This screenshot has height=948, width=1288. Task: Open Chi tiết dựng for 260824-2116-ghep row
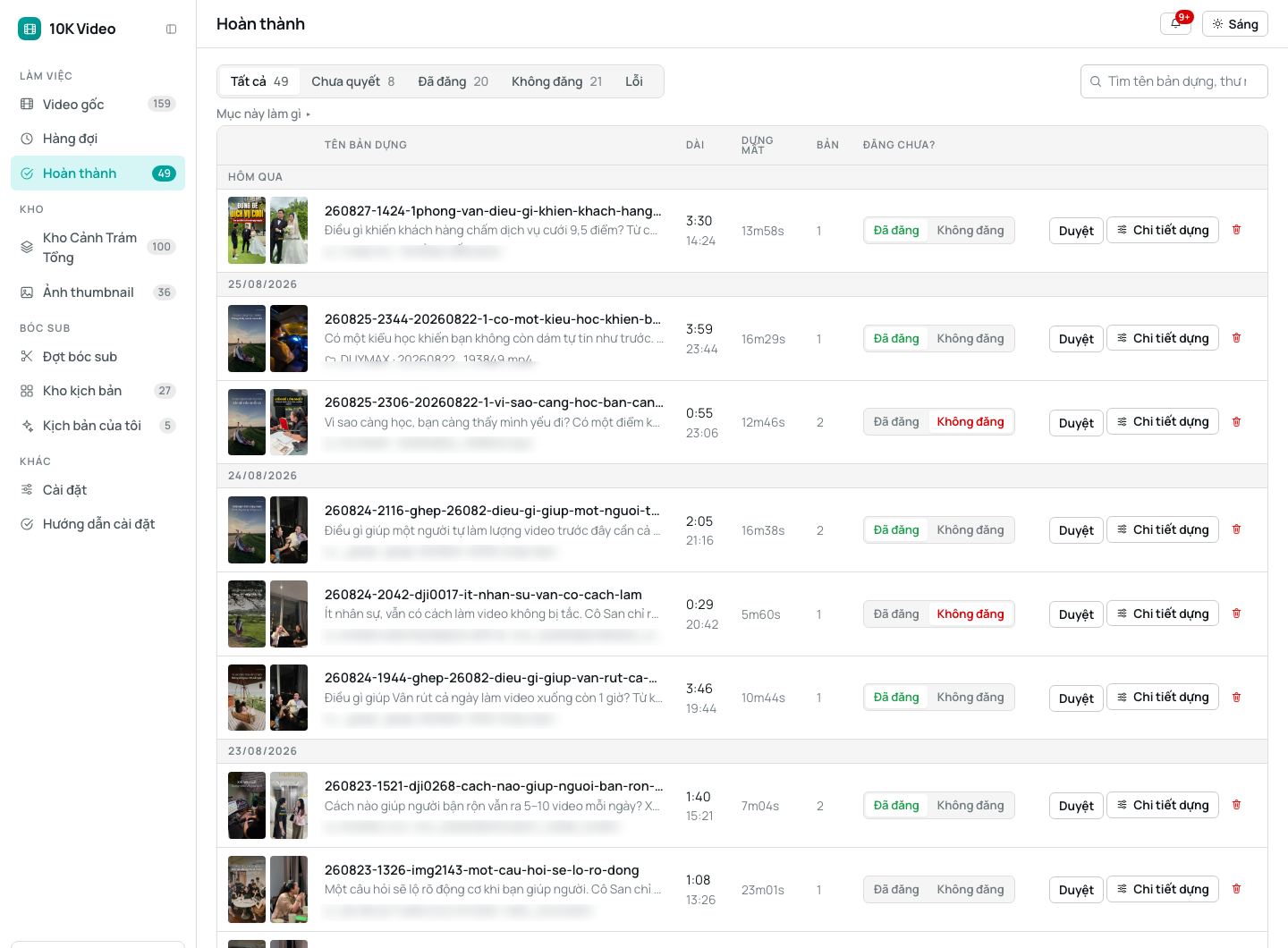(1163, 529)
